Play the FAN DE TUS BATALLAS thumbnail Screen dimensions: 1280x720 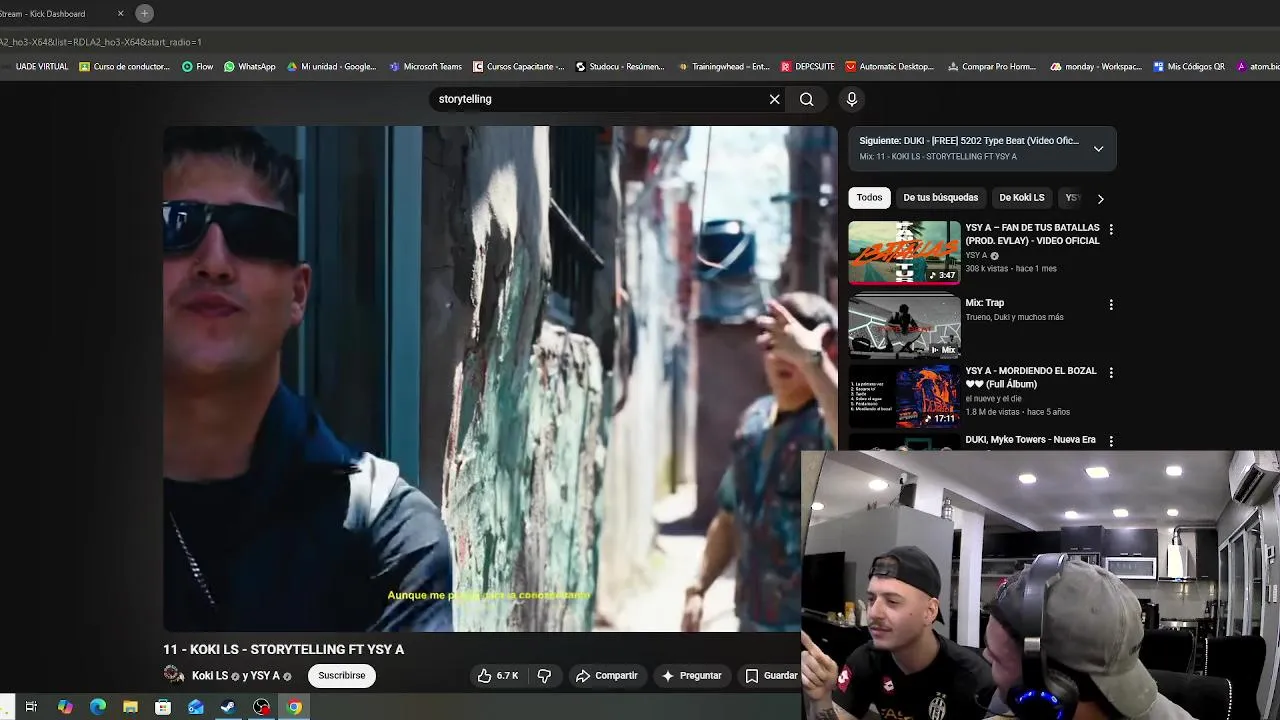point(904,253)
